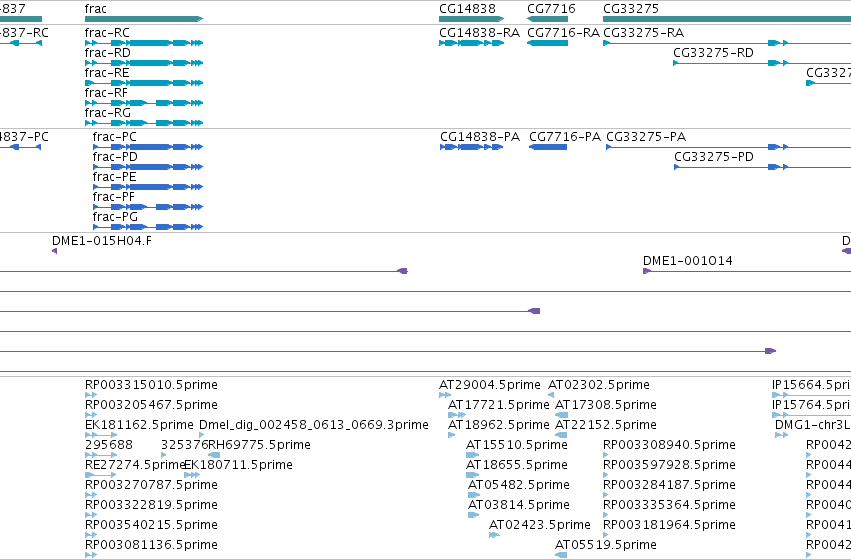Select the CG7716 gene label
The image size is (851, 560).
coord(551,9)
